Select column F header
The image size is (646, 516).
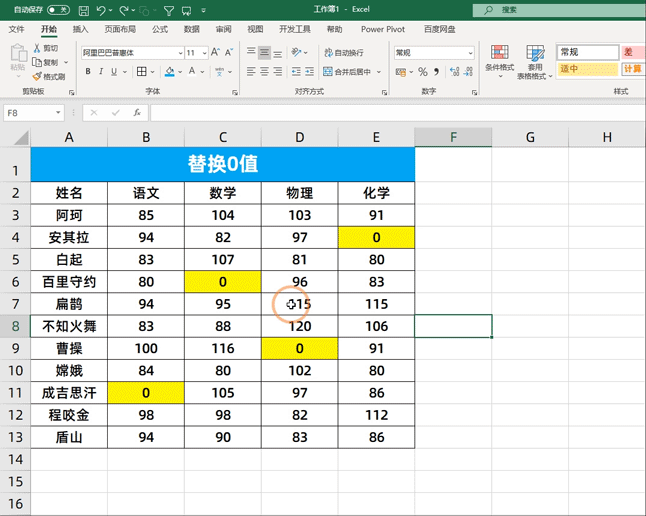pyautogui.click(x=453, y=137)
